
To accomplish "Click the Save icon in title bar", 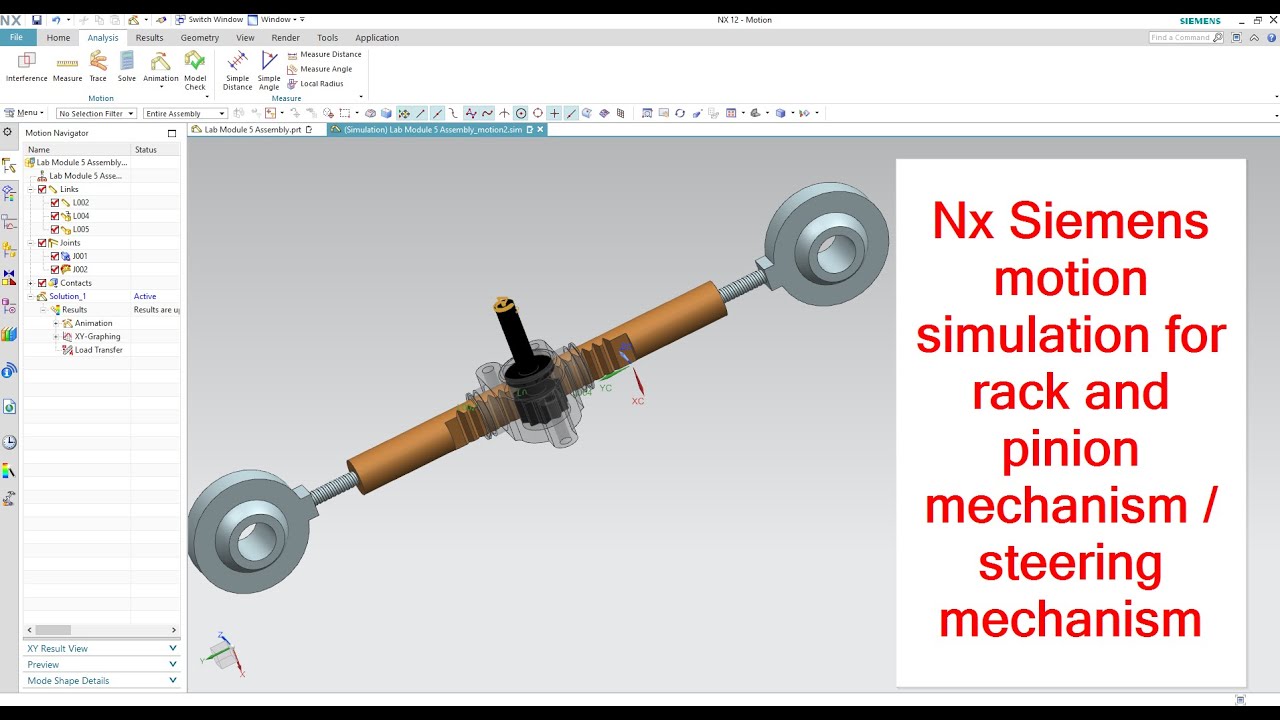I will coord(37,20).
